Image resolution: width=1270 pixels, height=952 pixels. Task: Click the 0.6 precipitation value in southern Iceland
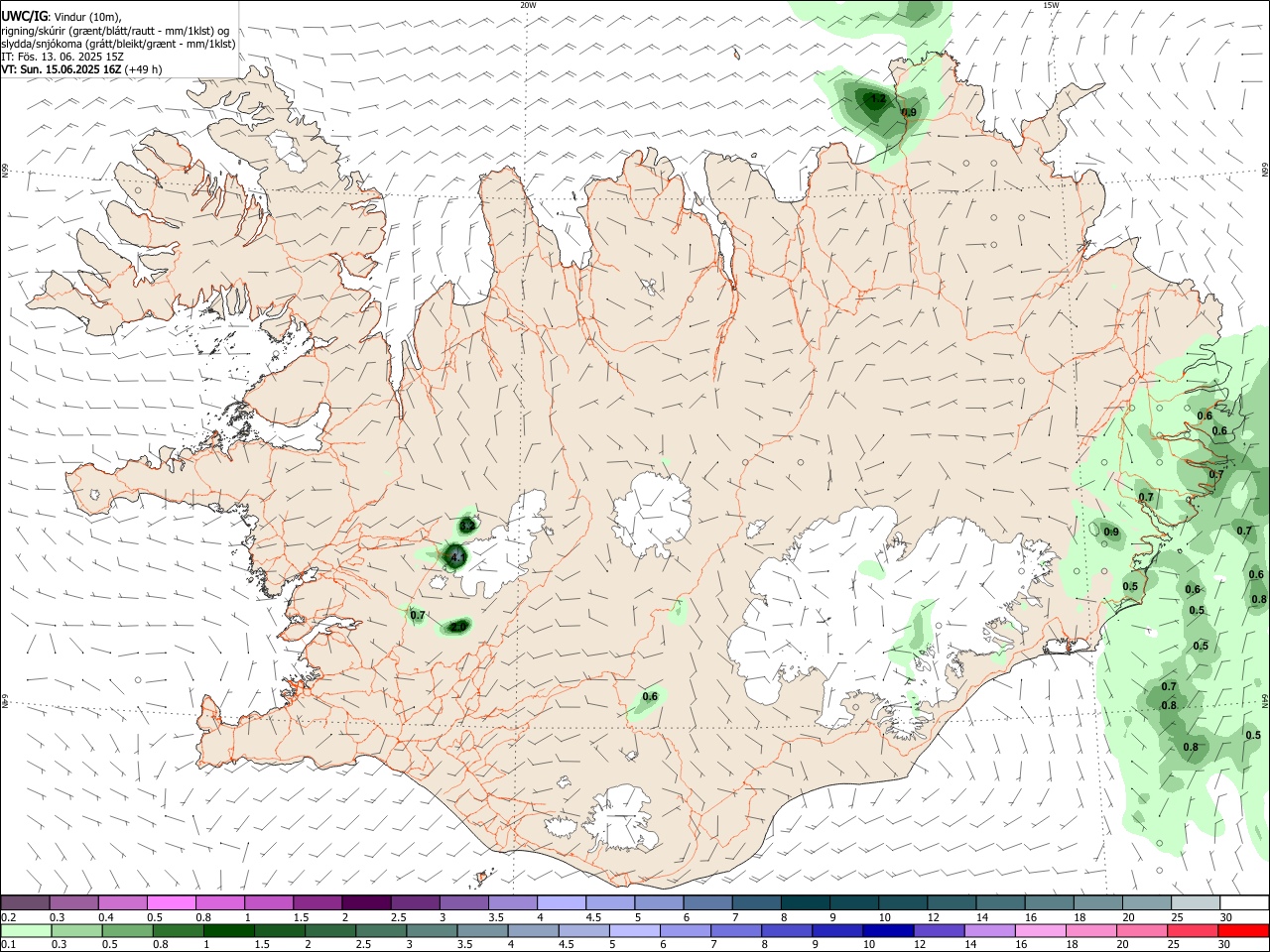[x=650, y=697]
